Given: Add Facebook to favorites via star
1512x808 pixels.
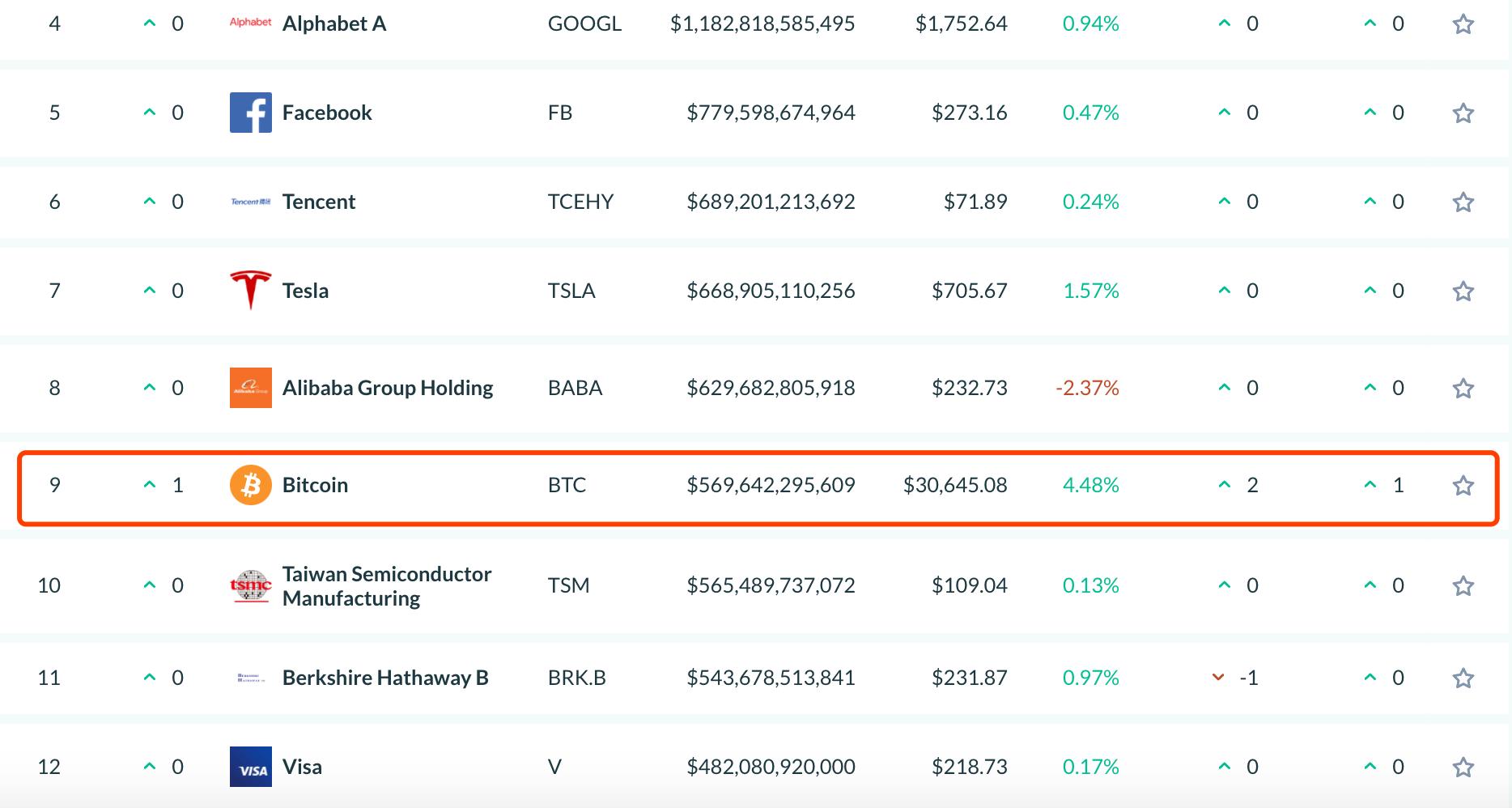Looking at the screenshot, I should (1463, 113).
